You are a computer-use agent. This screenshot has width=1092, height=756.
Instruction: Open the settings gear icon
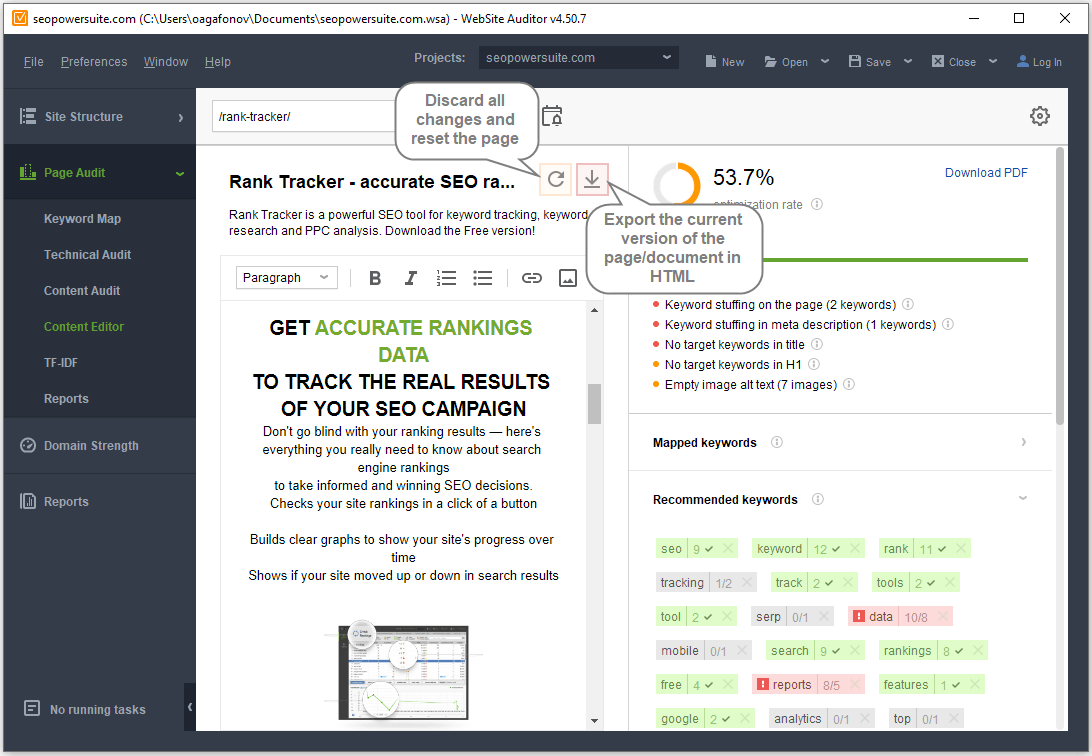tap(1040, 116)
